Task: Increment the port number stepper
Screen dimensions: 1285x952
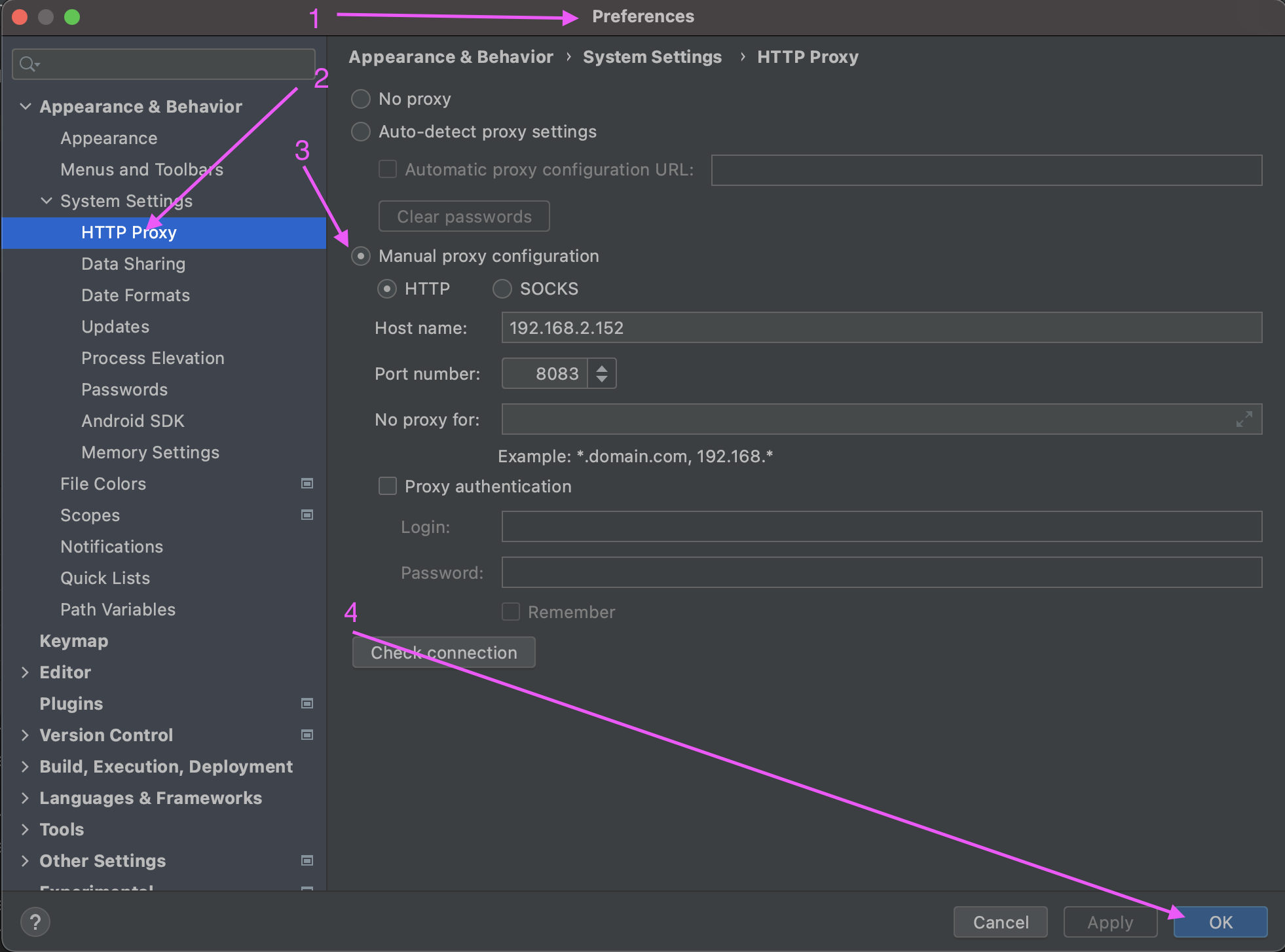Action: click(602, 368)
